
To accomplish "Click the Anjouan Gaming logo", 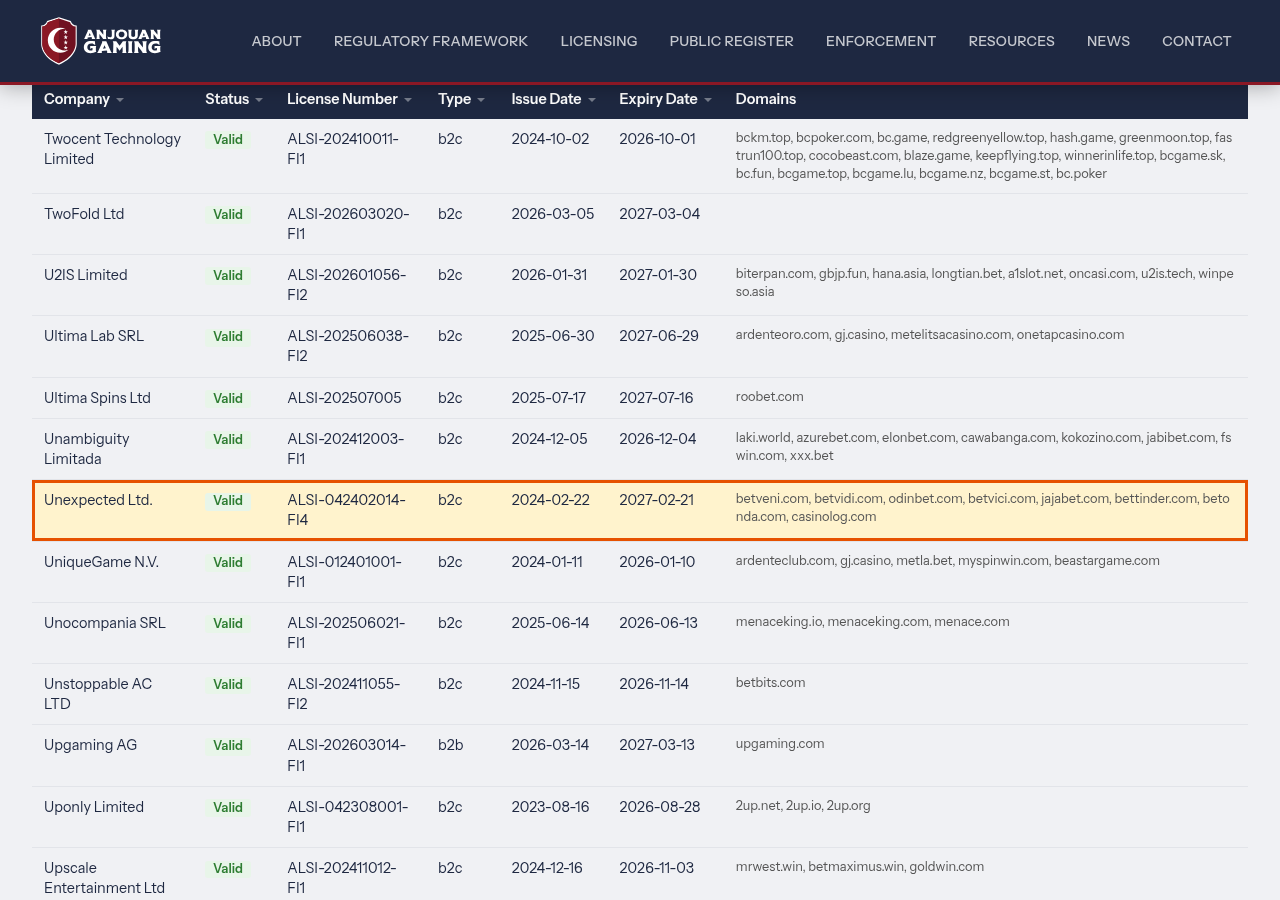I will coord(101,41).
